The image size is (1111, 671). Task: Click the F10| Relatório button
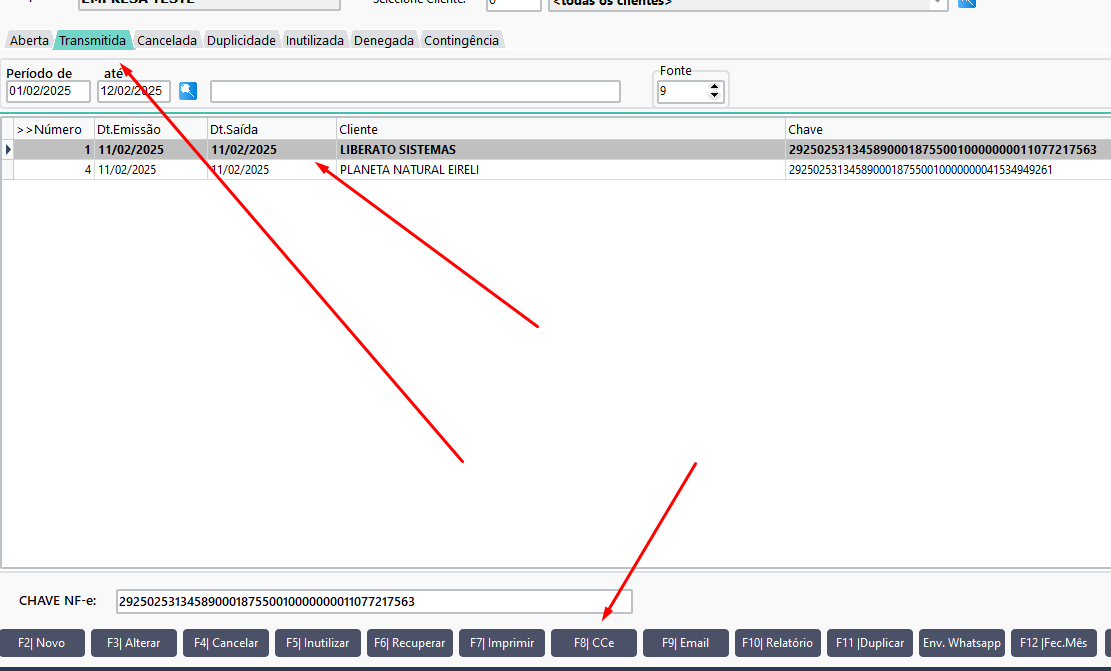tap(778, 643)
